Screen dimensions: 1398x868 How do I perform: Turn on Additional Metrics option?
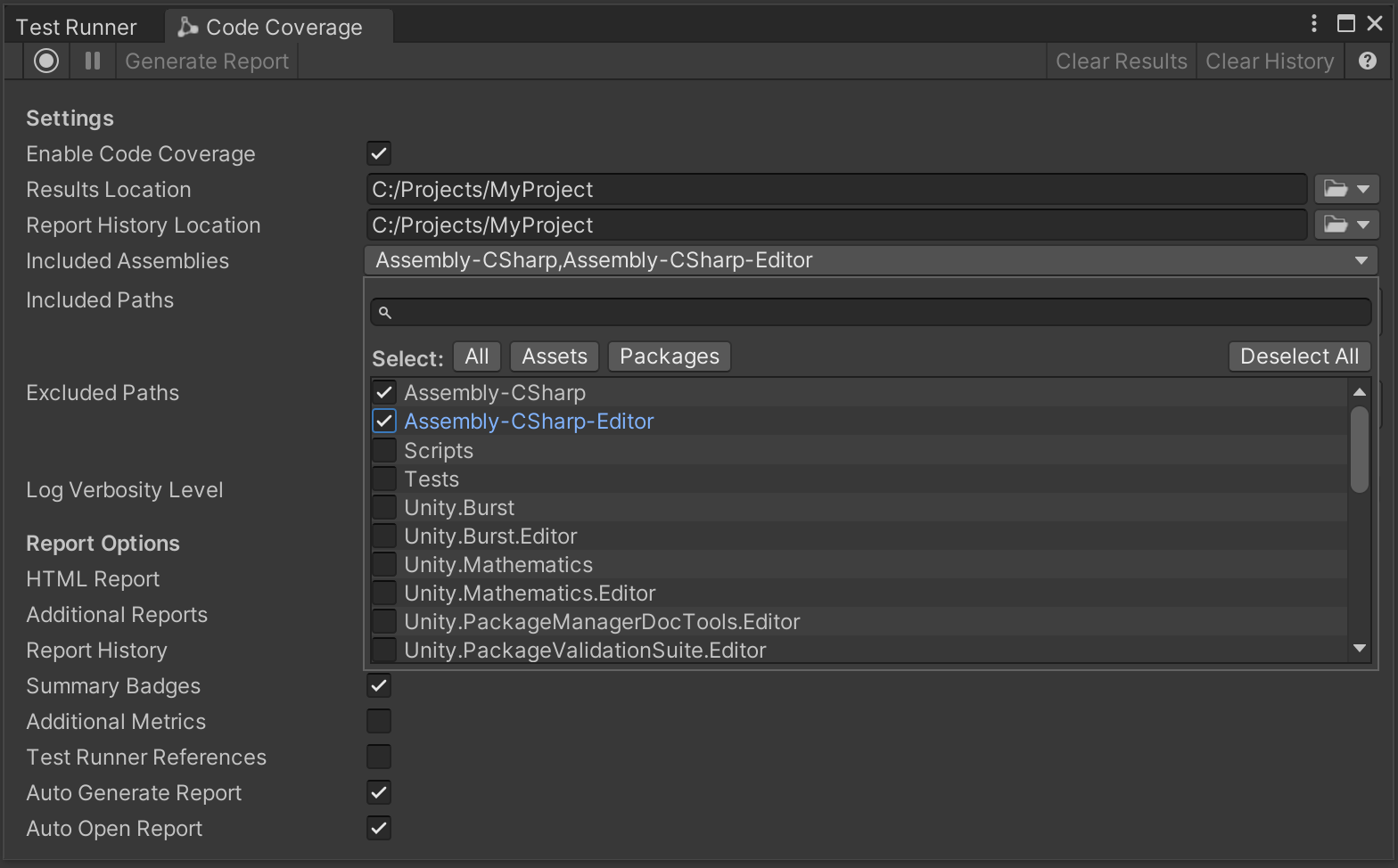(379, 721)
